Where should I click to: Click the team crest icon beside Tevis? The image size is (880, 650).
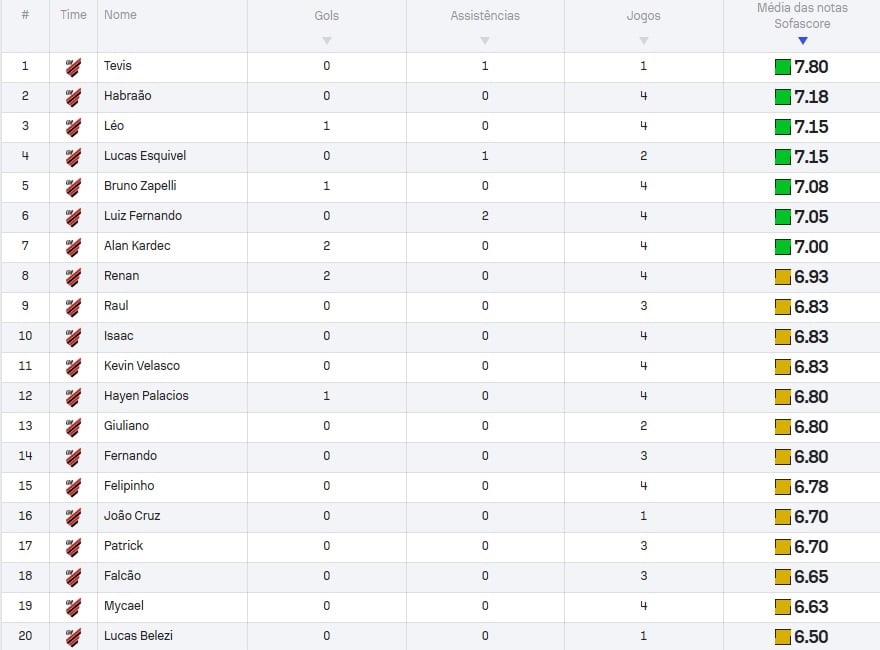(73, 67)
